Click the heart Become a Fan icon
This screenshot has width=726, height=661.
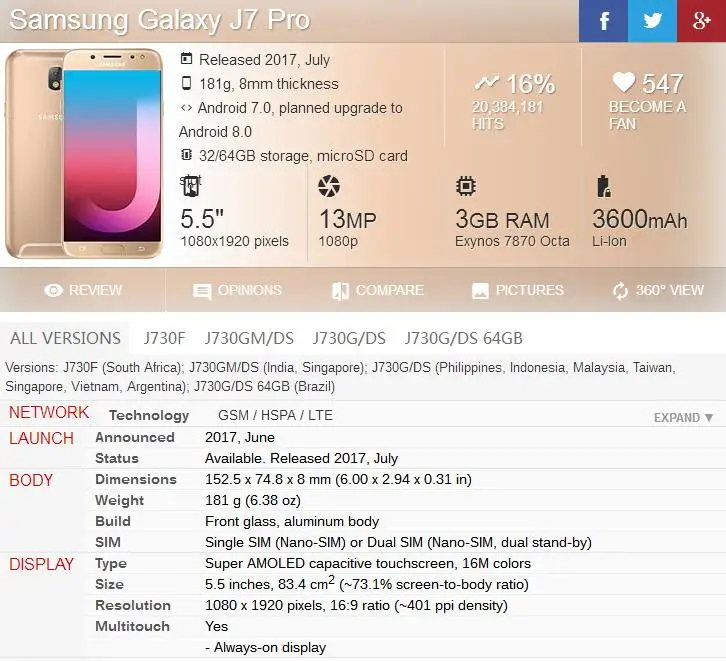[x=623, y=82]
